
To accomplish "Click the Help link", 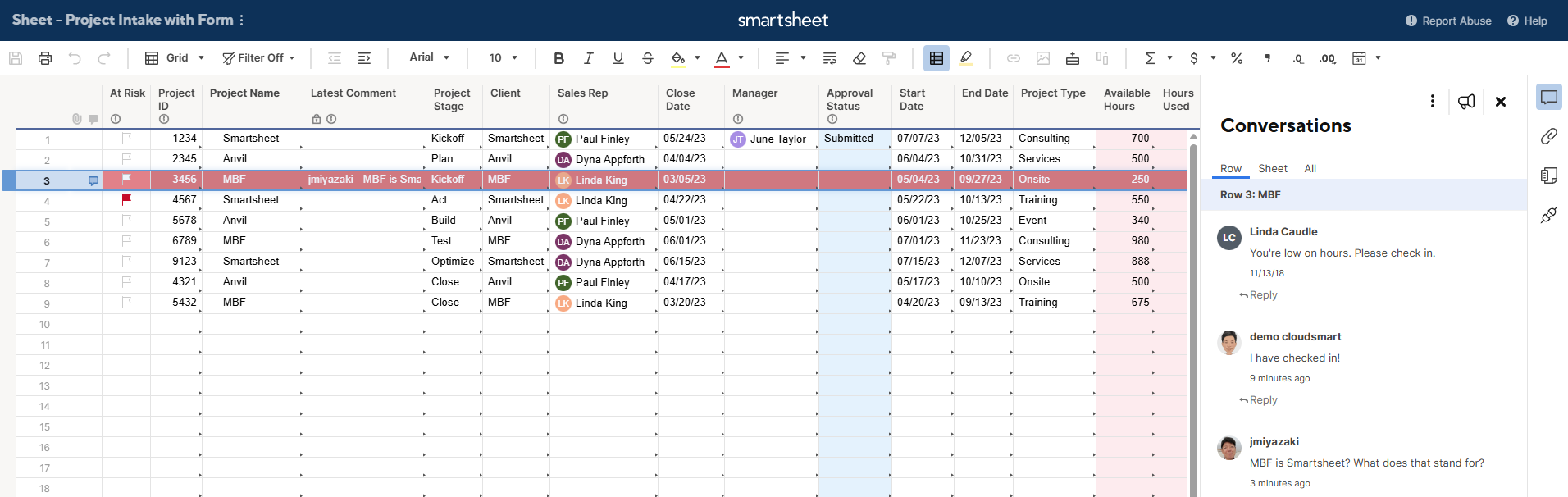I will [x=1527, y=21].
